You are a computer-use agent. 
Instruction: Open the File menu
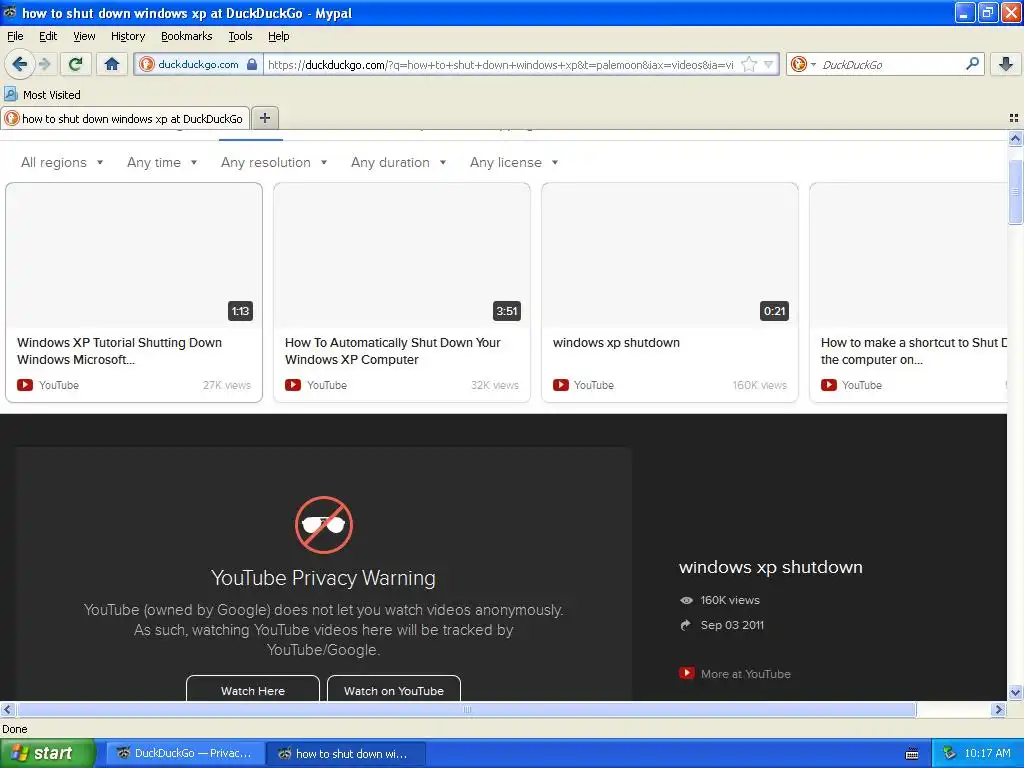click(x=15, y=36)
